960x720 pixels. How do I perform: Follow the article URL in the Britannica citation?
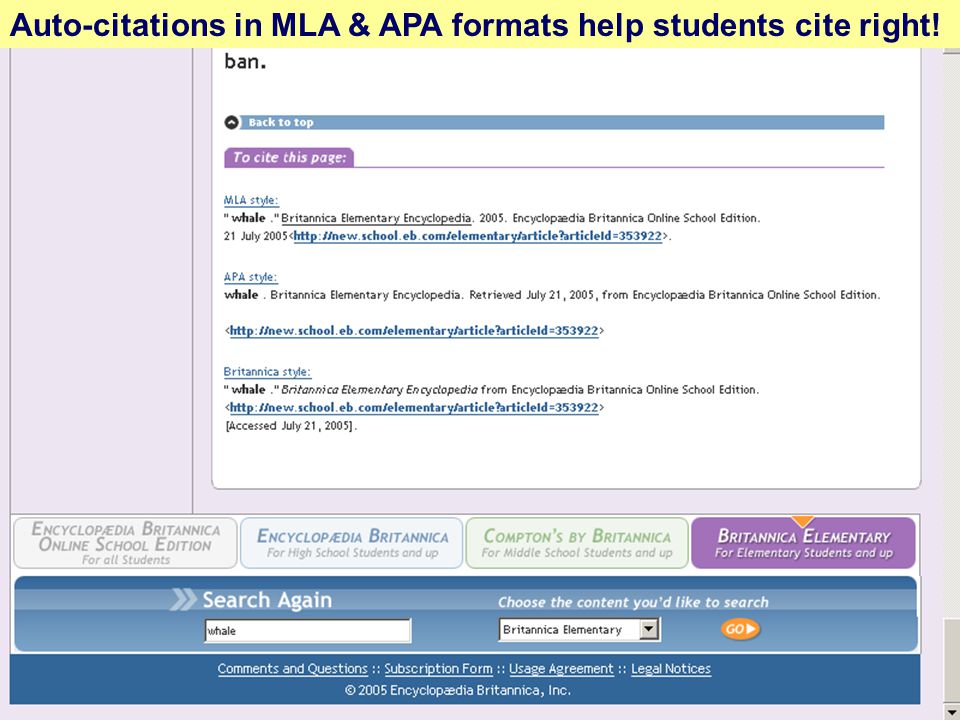[x=414, y=407]
